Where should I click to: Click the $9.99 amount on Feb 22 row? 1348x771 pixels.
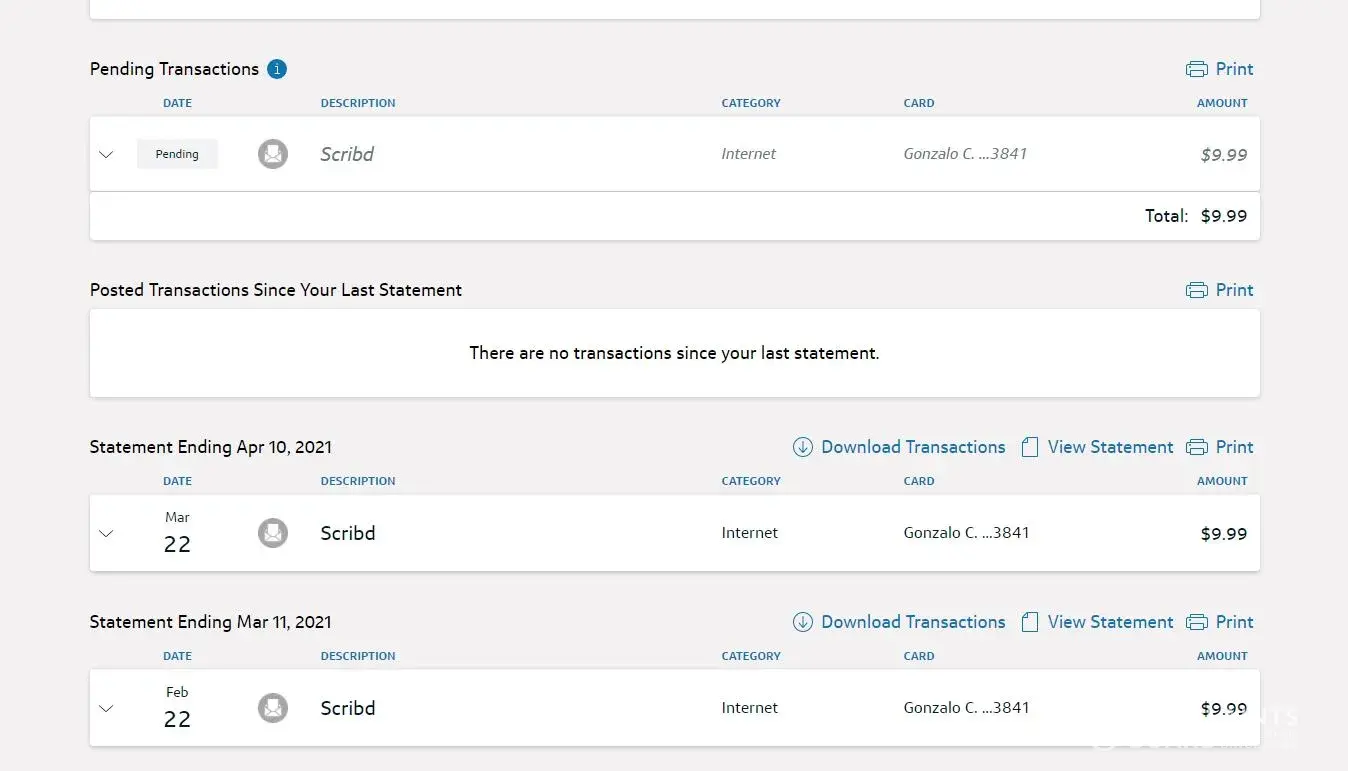tap(1223, 709)
